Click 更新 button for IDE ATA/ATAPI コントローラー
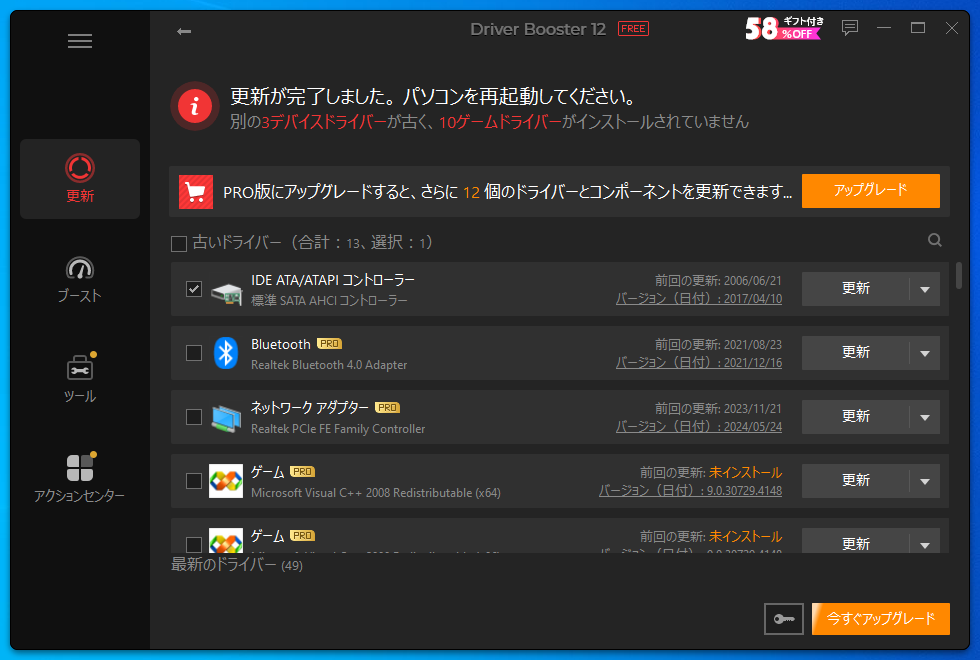The image size is (980, 660). [856, 289]
